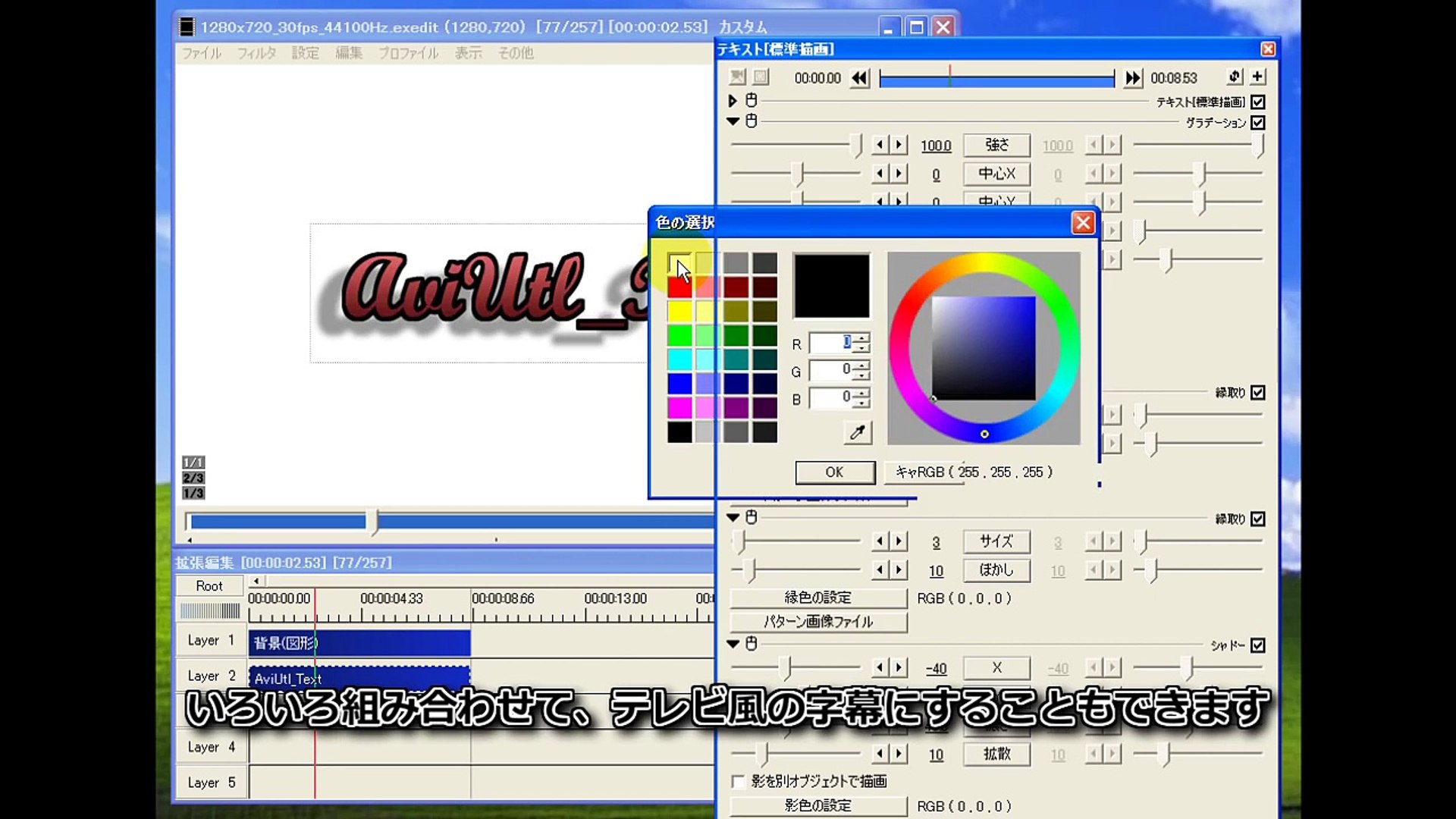Viewport: 1456px width, 819px height.
Task: Increase 強さ value with right arrow
Action: [899, 144]
